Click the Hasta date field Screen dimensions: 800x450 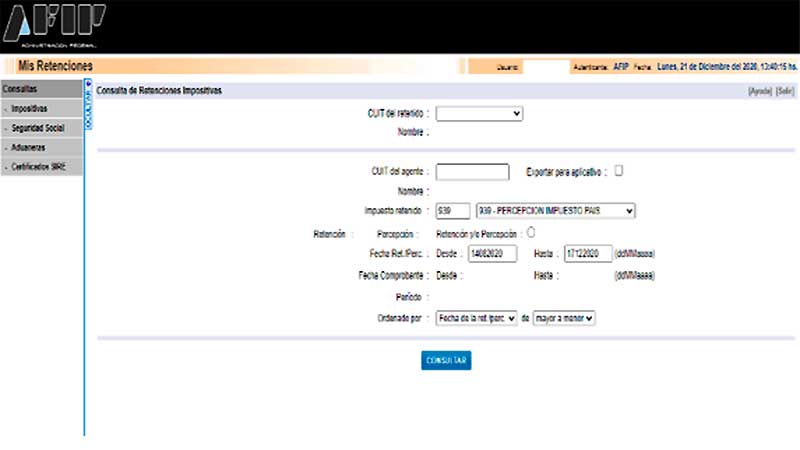click(588, 253)
